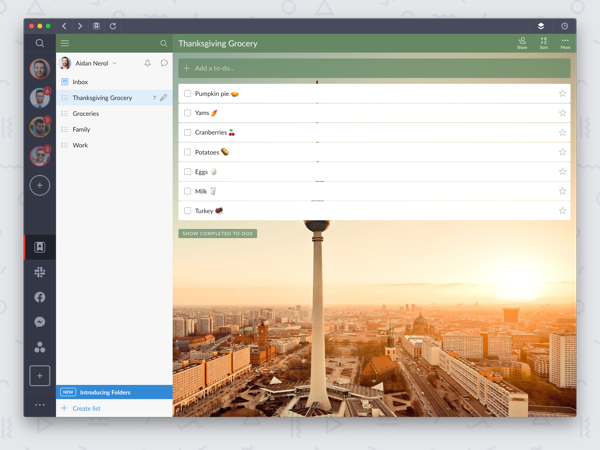Check off Cranberries
The image size is (600, 450).
click(x=188, y=132)
